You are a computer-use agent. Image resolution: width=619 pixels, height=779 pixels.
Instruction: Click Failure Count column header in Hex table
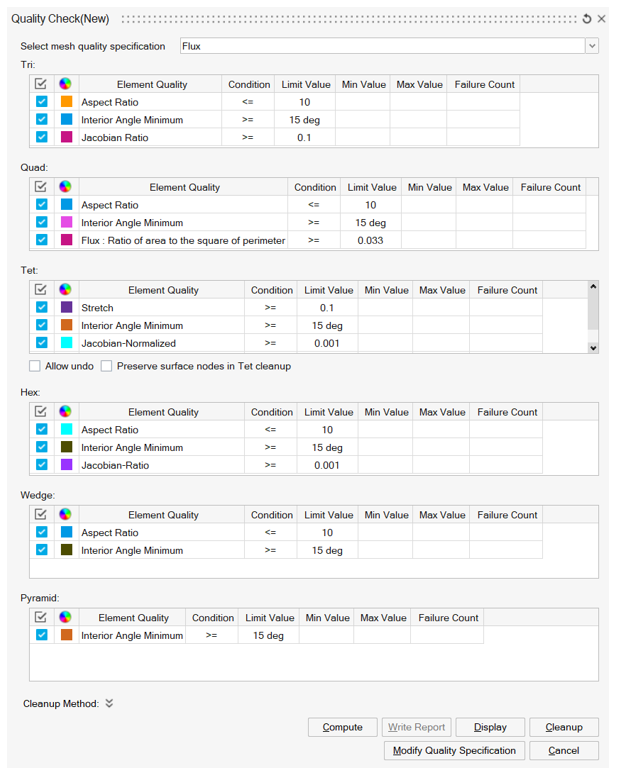(507, 412)
